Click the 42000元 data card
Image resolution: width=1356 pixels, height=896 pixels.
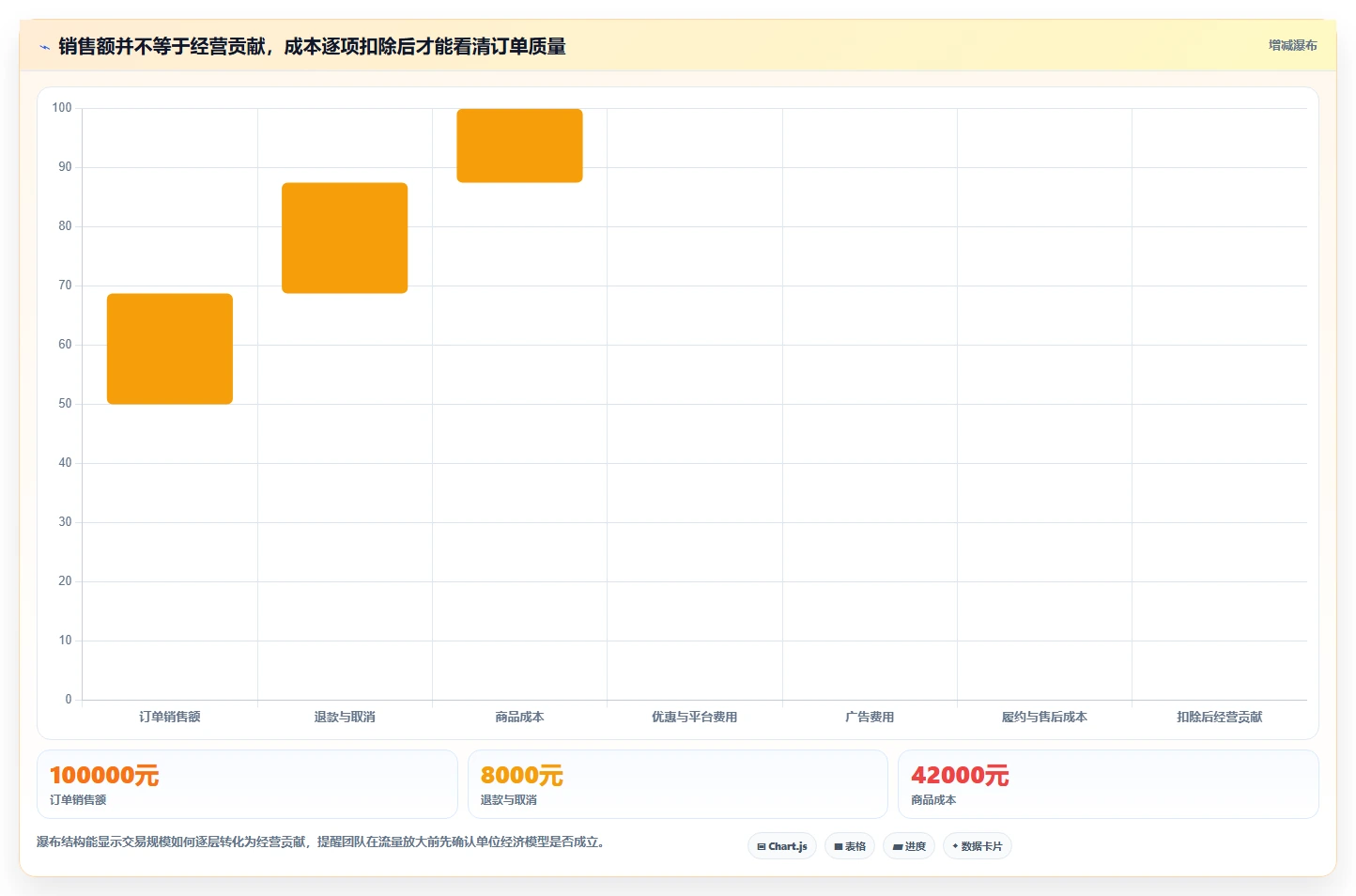[x=1108, y=784]
